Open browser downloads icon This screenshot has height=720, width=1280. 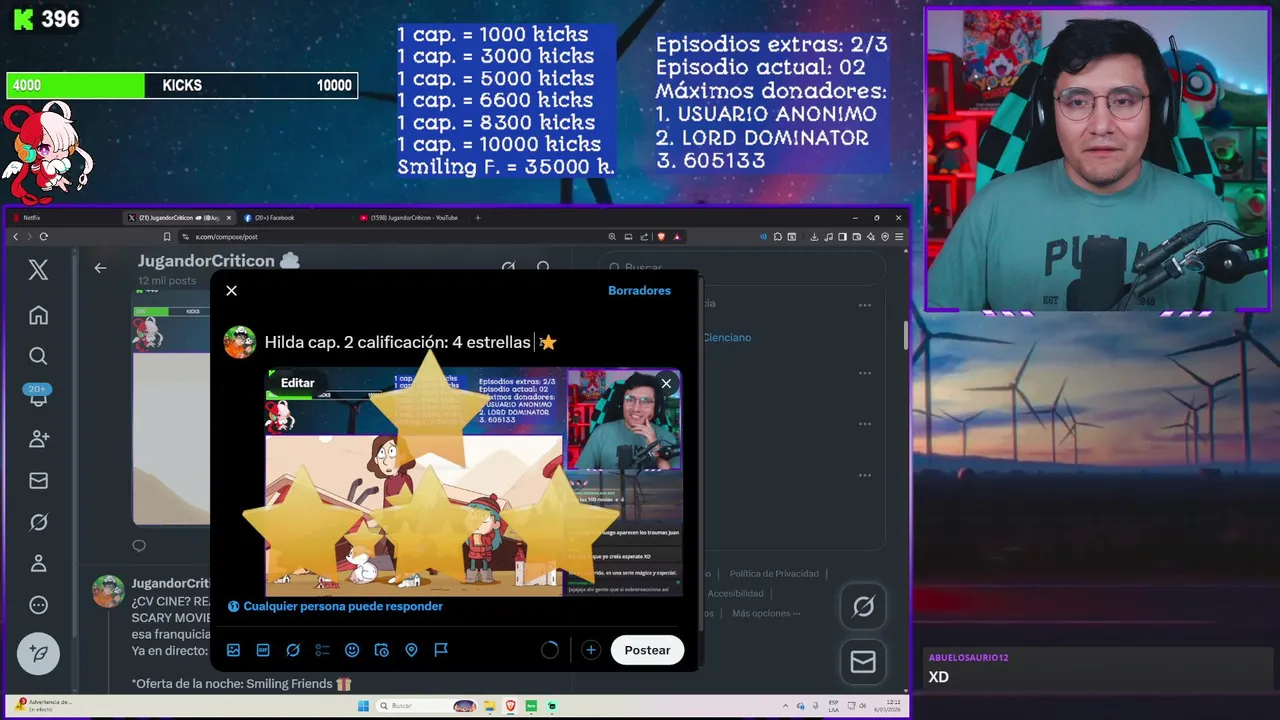click(x=814, y=237)
